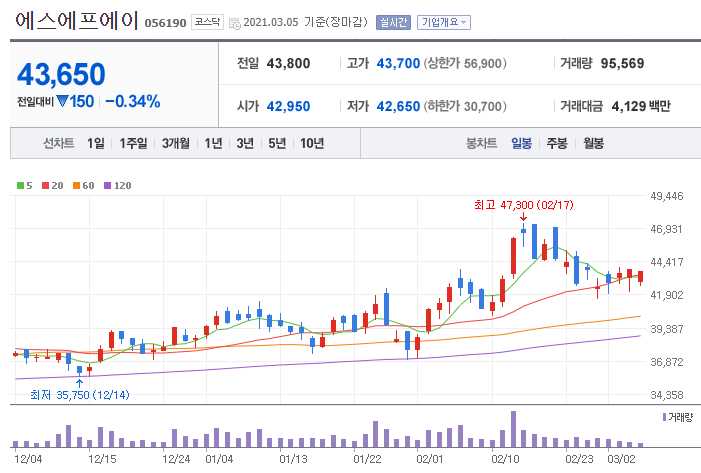Click the calendar icon beside 2021.03.05

(235, 23)
